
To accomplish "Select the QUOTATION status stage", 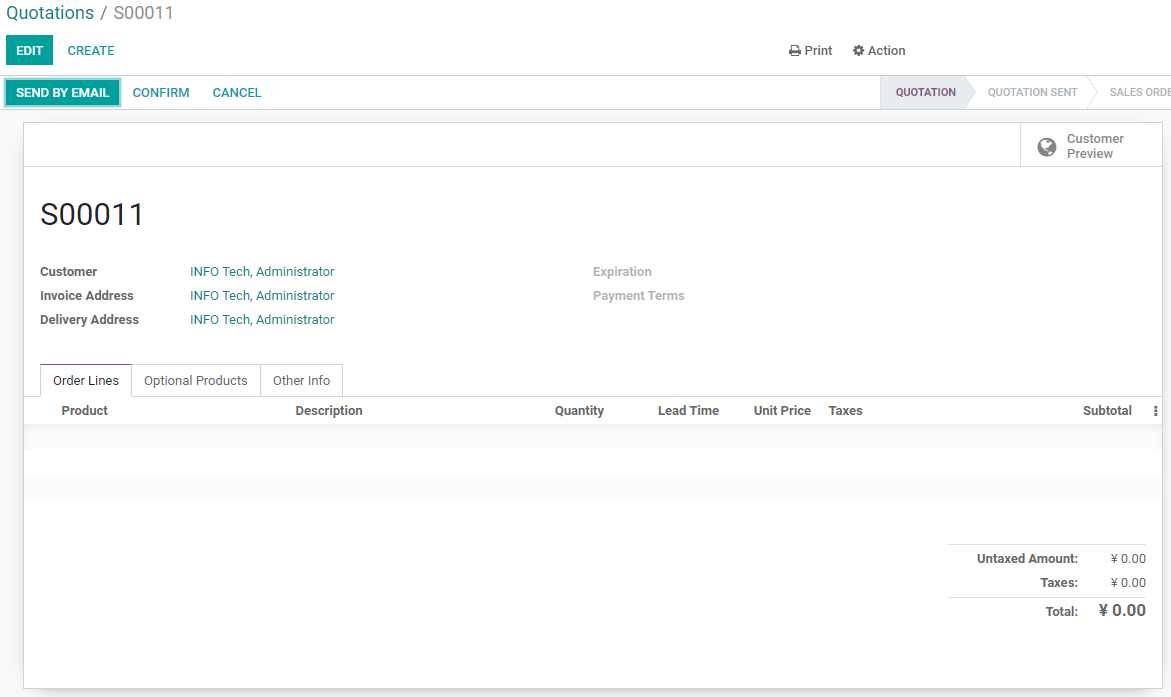I will 925,92.
